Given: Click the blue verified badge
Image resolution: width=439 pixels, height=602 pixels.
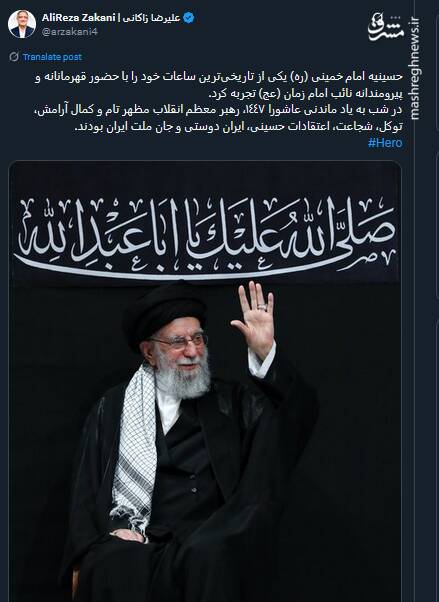Looking at the screenshot, I should tap(188, 18).
